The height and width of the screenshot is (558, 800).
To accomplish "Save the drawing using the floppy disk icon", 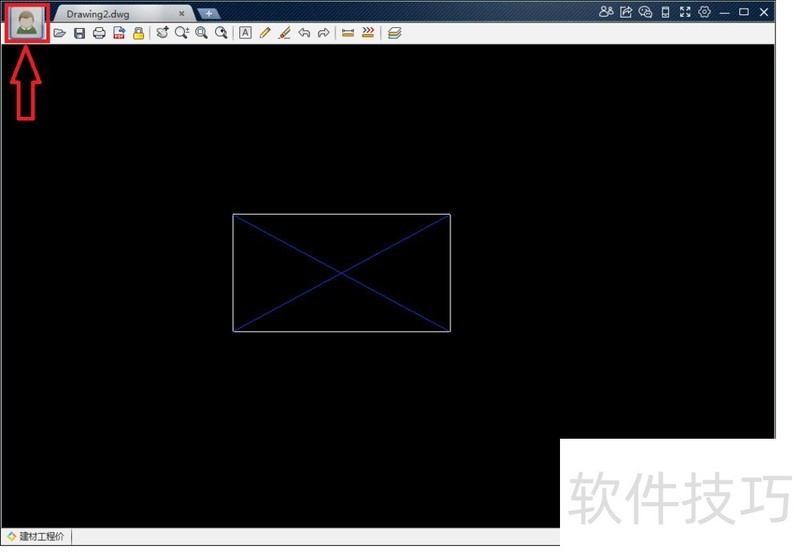I will click(x=80, y=33).
